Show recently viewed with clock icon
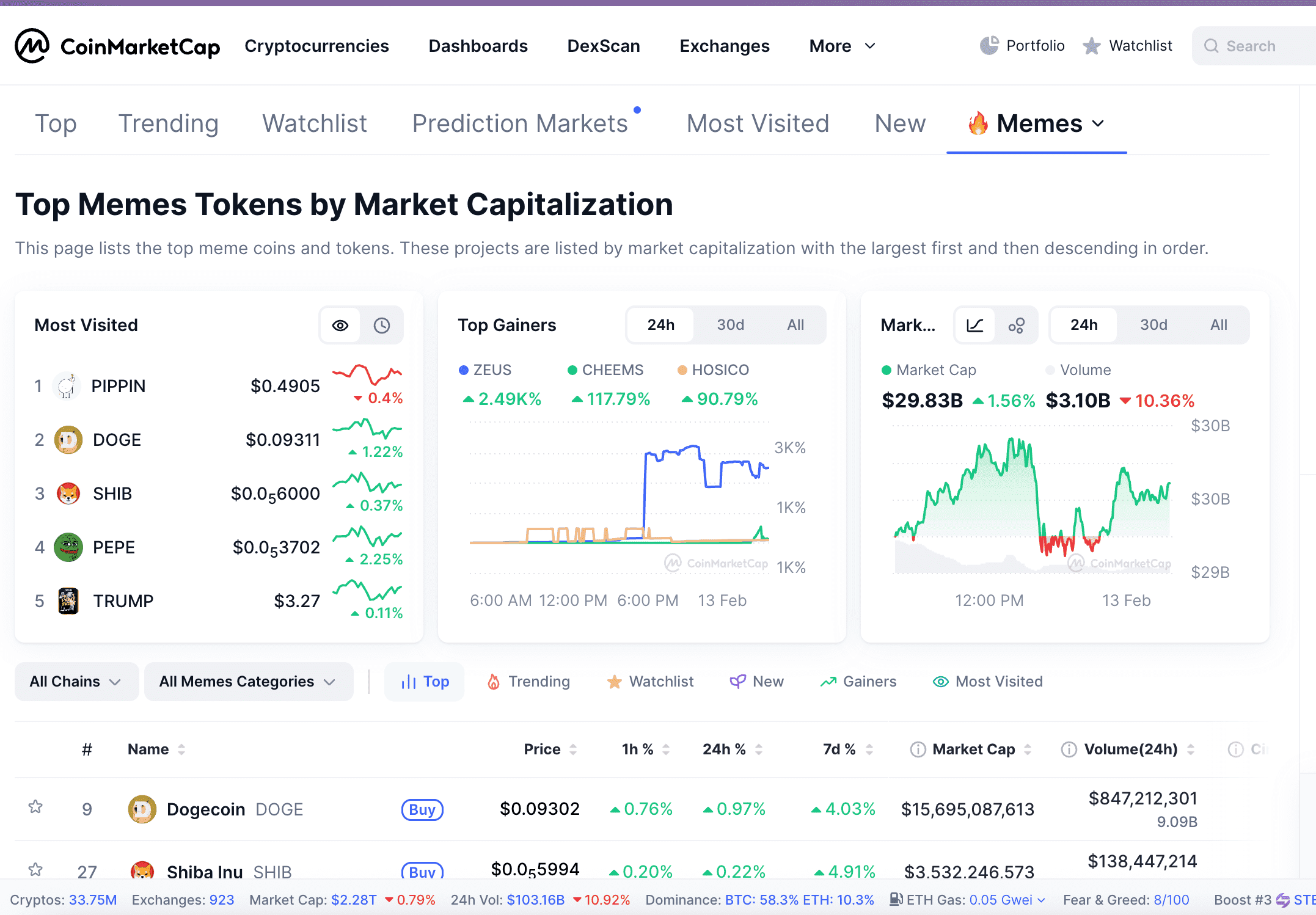This screenshot has height=915, width=1316. tap(382, 326)
